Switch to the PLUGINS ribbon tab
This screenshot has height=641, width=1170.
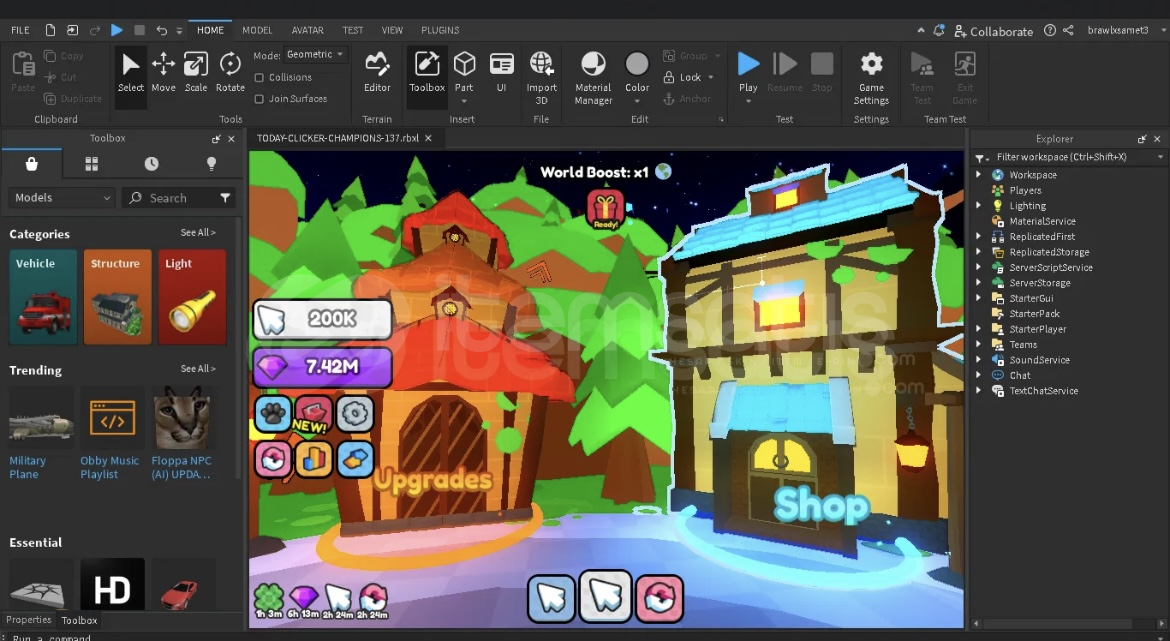(x=440, y=31)
